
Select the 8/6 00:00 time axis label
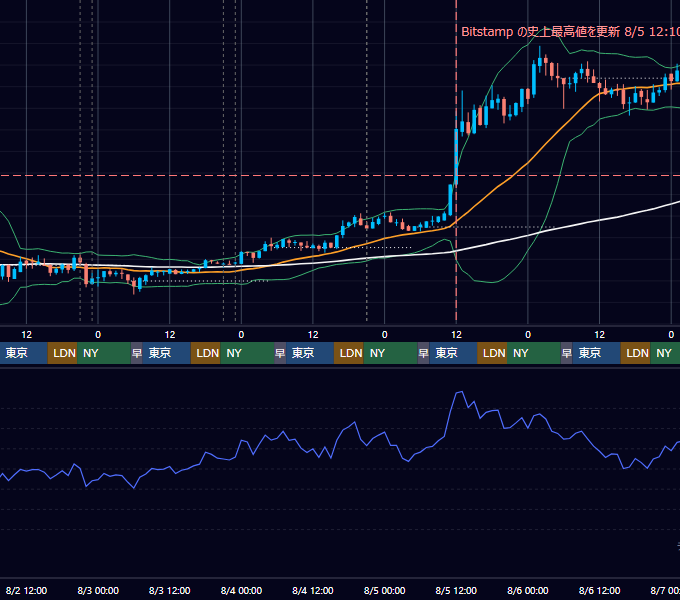[528, 590]
